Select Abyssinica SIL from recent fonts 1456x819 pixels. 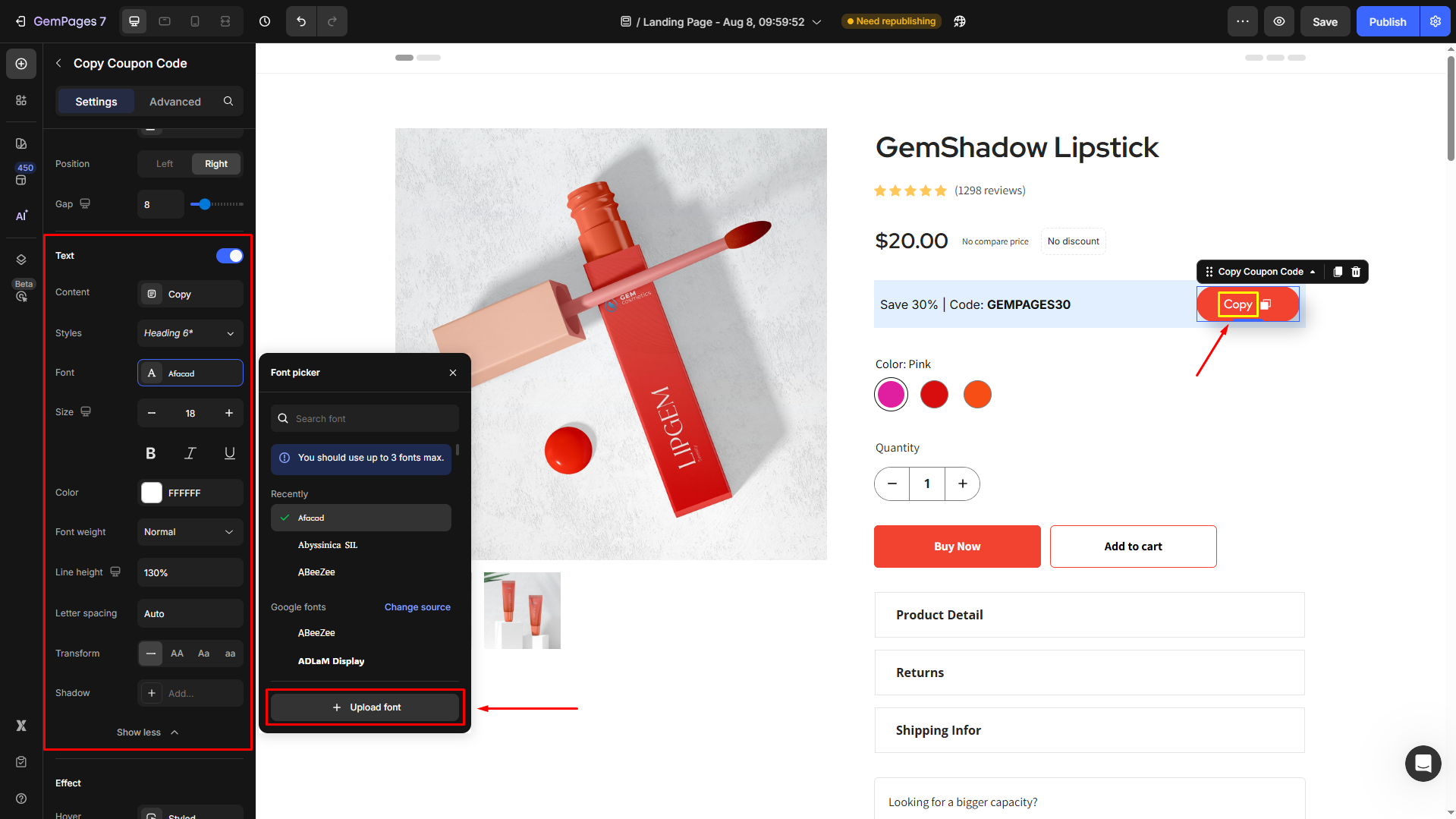328,545
